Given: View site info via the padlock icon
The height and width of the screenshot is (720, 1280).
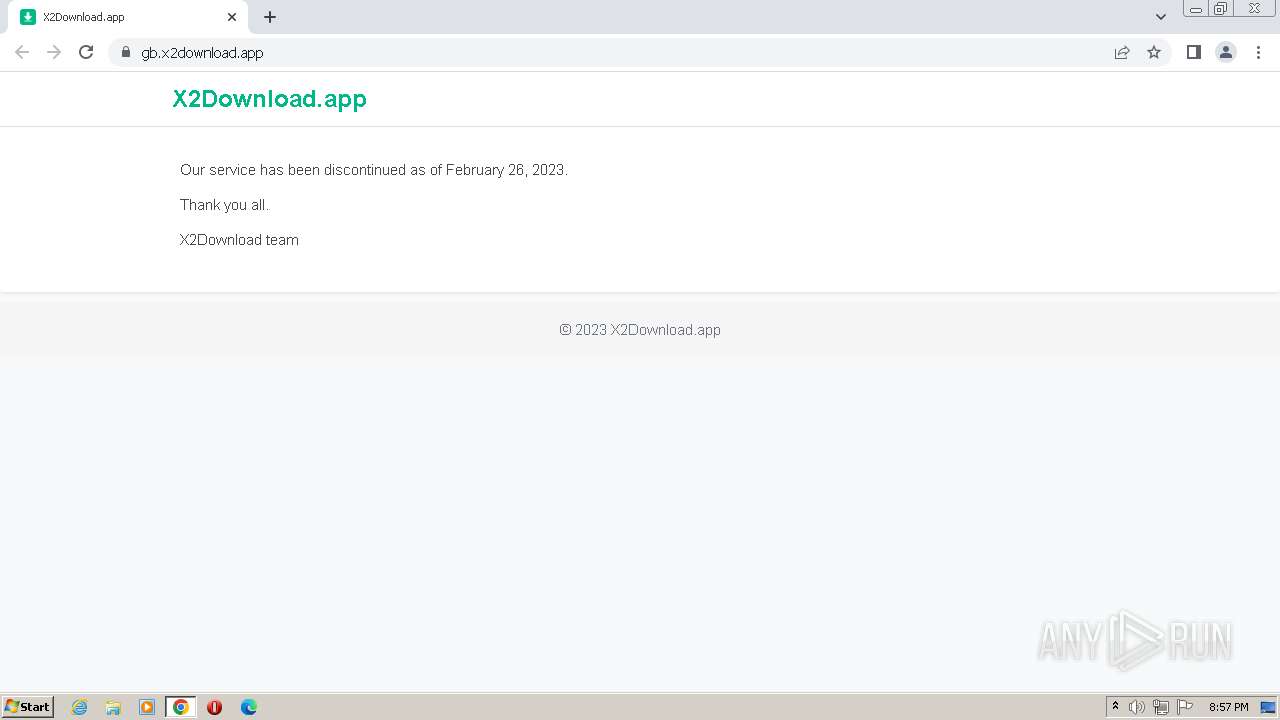Looking at the screenshot, I should [125, 52].
